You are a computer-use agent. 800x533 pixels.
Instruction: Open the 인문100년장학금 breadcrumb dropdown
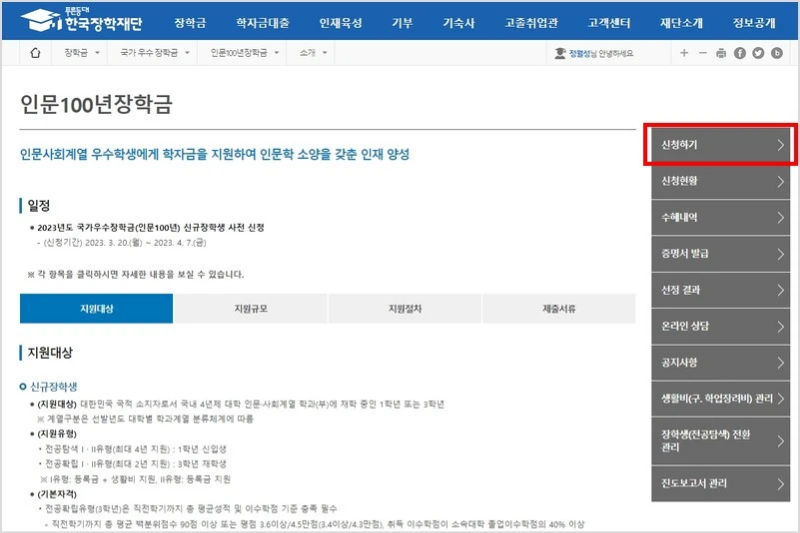245,53
